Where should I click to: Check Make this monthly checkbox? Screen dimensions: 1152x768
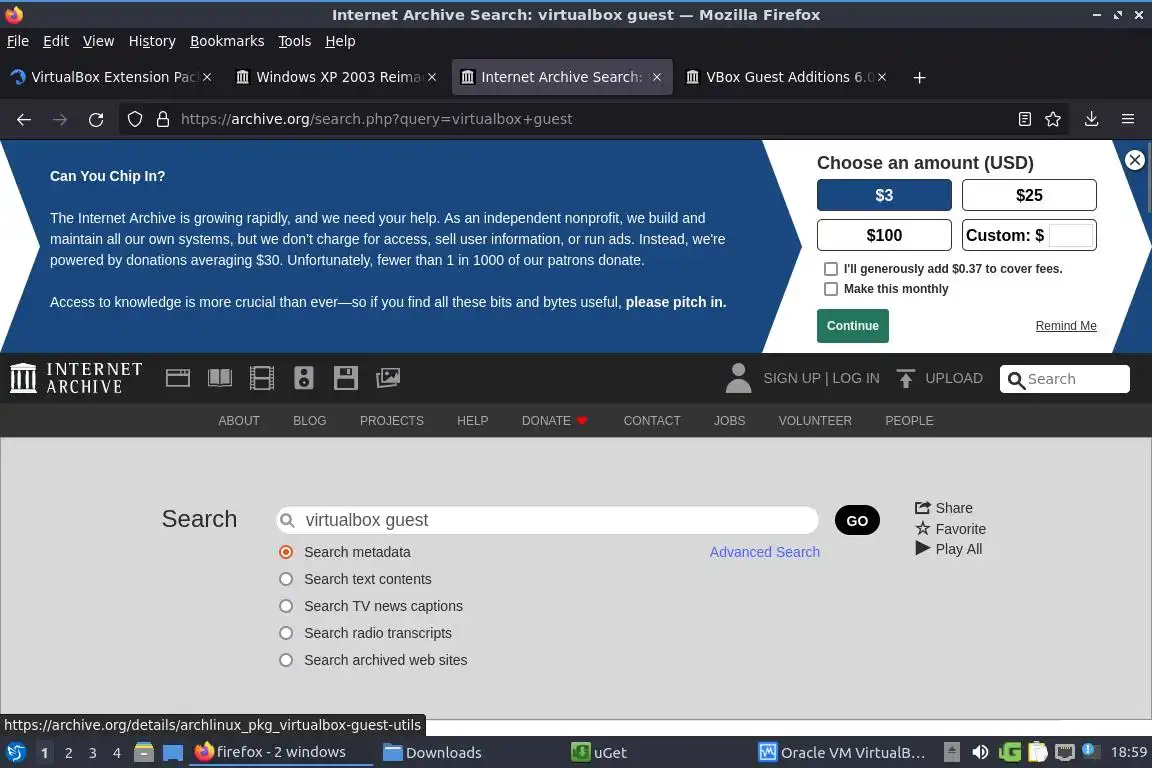tap(830, 289)
